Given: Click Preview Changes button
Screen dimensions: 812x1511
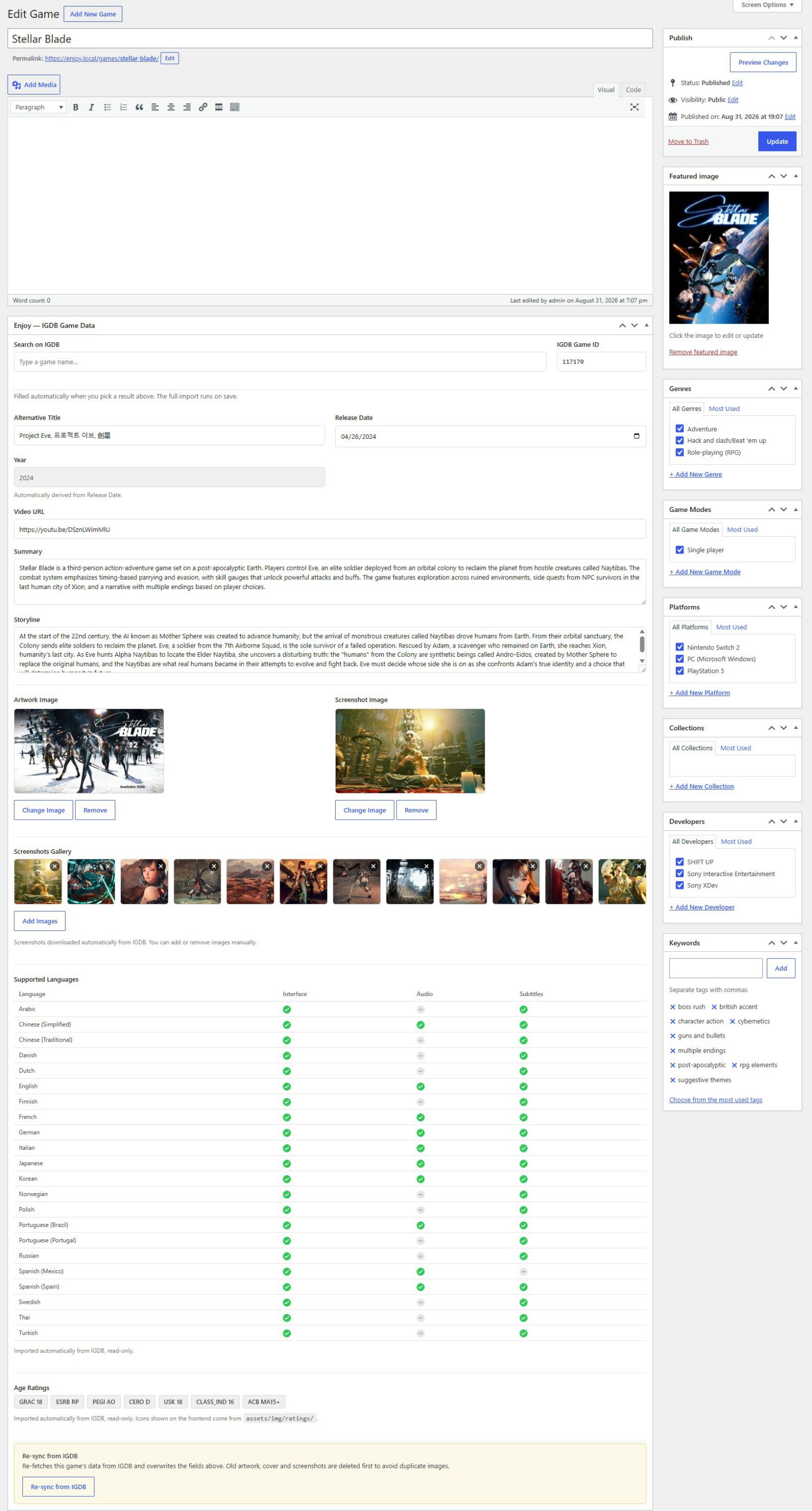Looking at the screenshot, I should click(x=763, y=62).
